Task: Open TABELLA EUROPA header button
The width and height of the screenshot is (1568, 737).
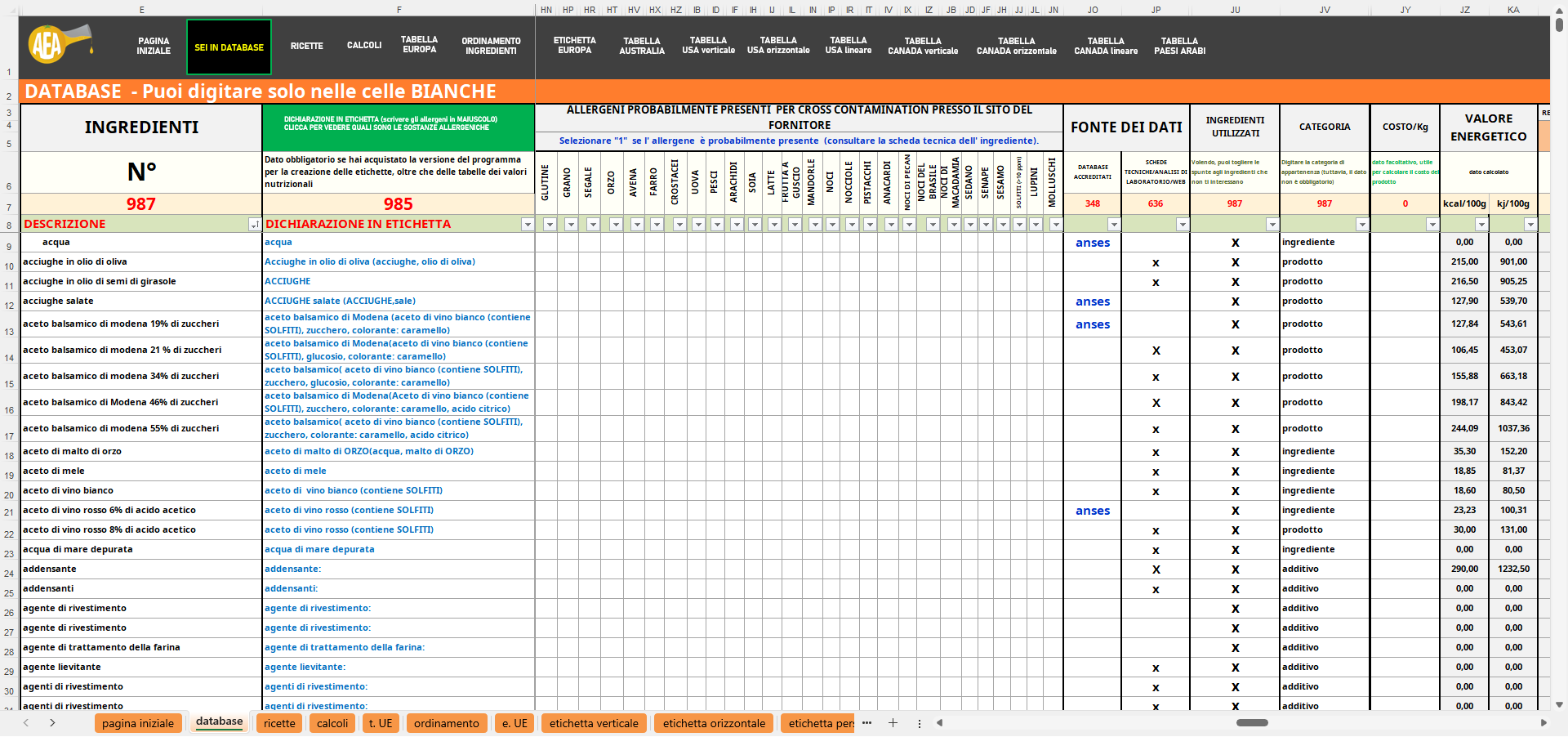Action: click(419, 44)
